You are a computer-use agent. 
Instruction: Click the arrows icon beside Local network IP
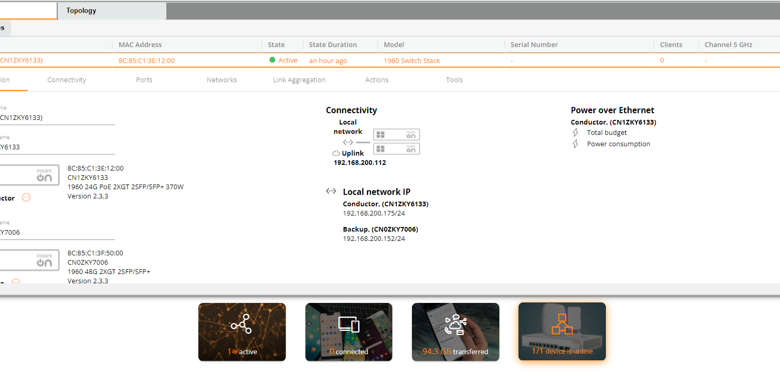[331, 191]
